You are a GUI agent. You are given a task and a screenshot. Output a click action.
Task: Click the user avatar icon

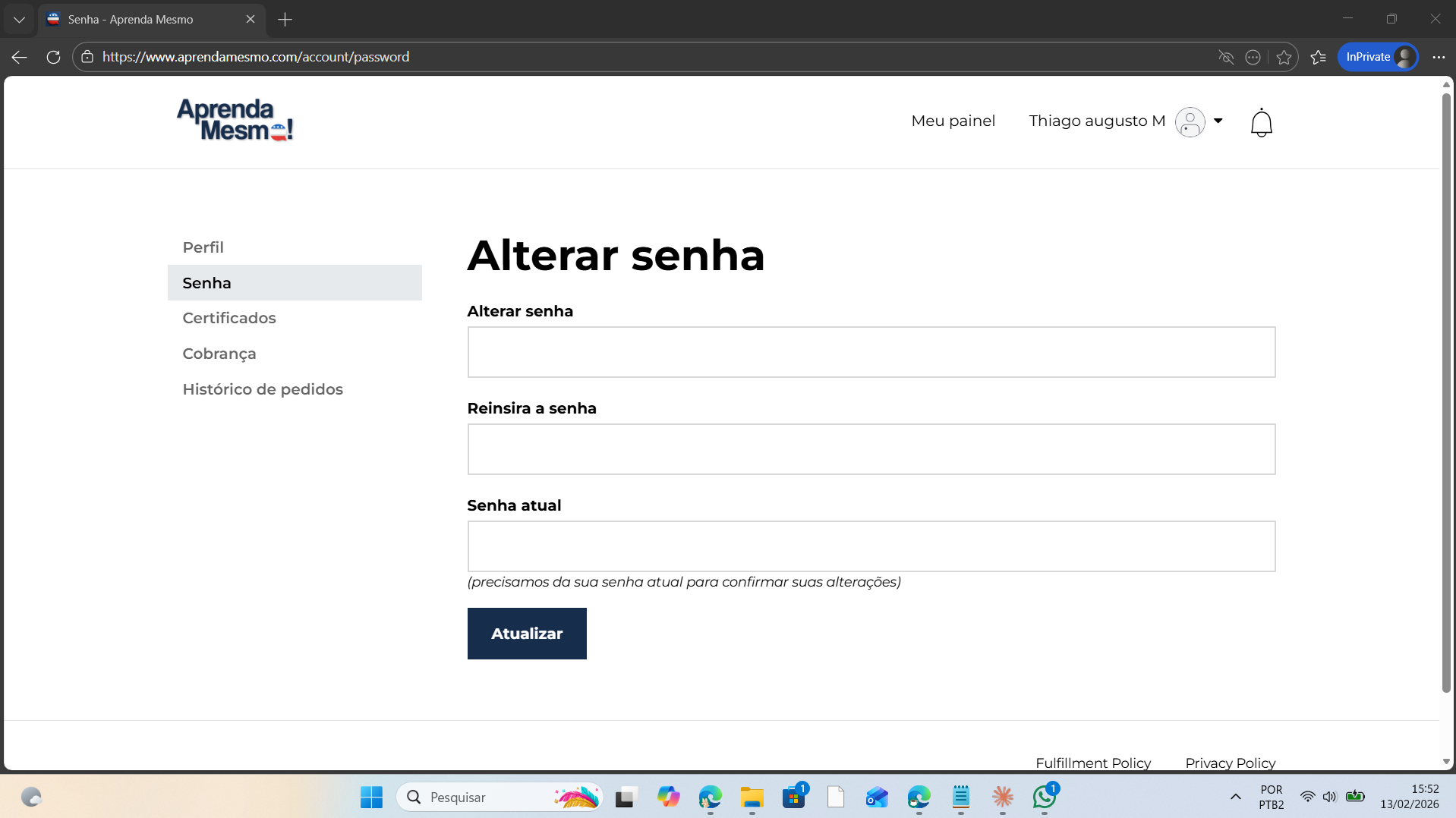click(1190, 121)
